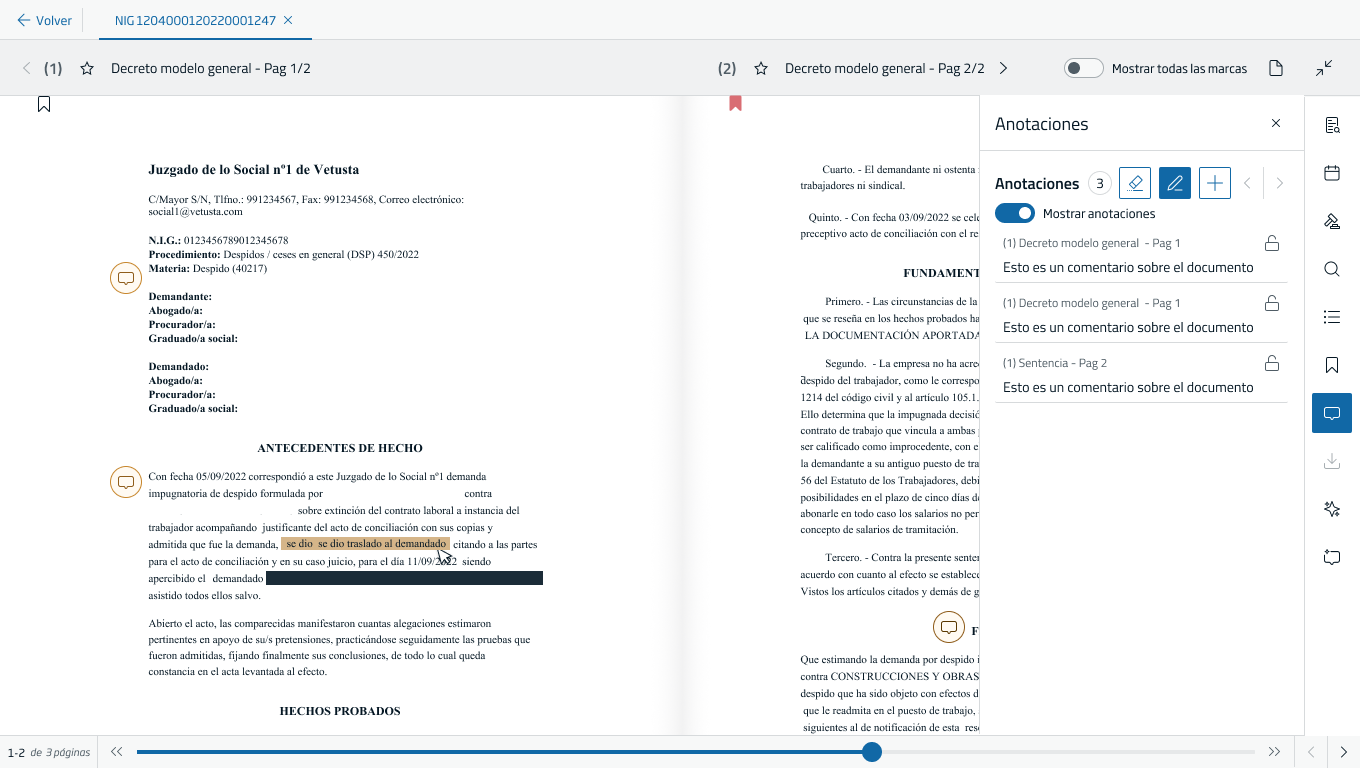1360x768 pixels.
Task: Go to next document with right chevron
Action: pyautogui.click(x=1003, y=69)
